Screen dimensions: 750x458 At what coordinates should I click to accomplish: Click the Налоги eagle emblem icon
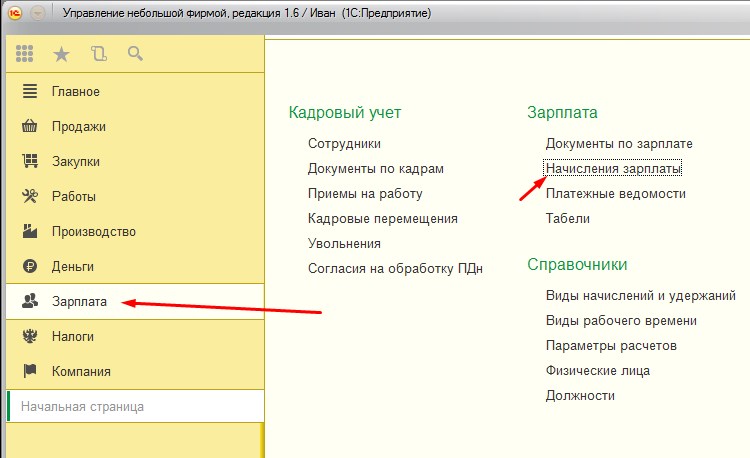coord(30,336)
